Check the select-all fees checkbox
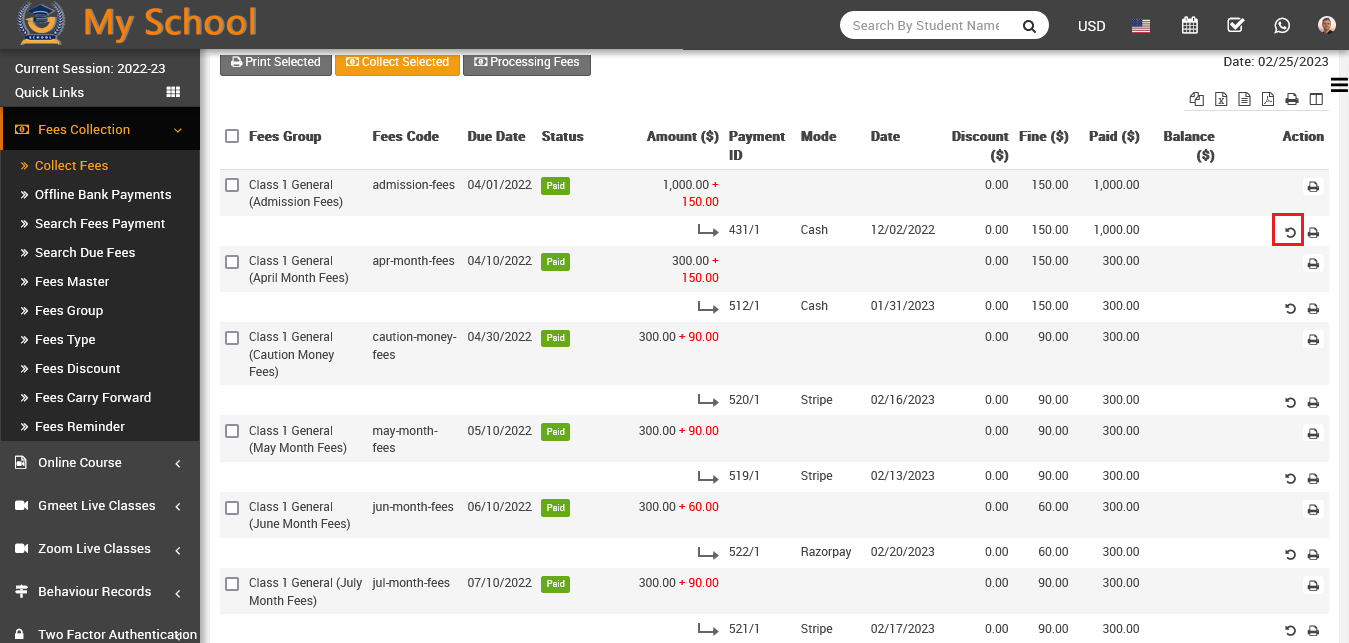The height and width of the screenshot is (643, 1349). click(x=232, y=136)
